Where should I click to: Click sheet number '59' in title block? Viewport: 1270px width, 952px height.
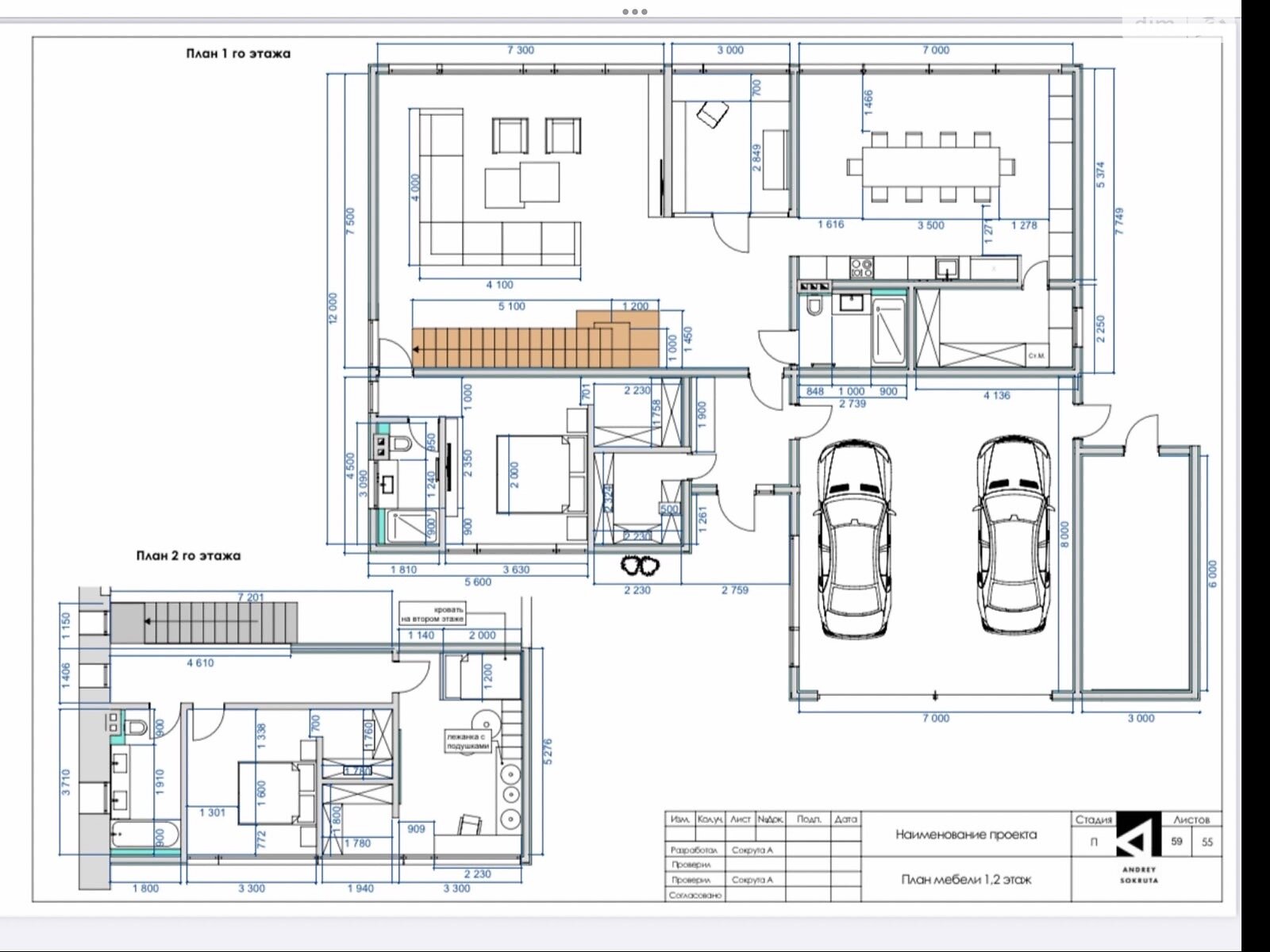[1177, 842]
